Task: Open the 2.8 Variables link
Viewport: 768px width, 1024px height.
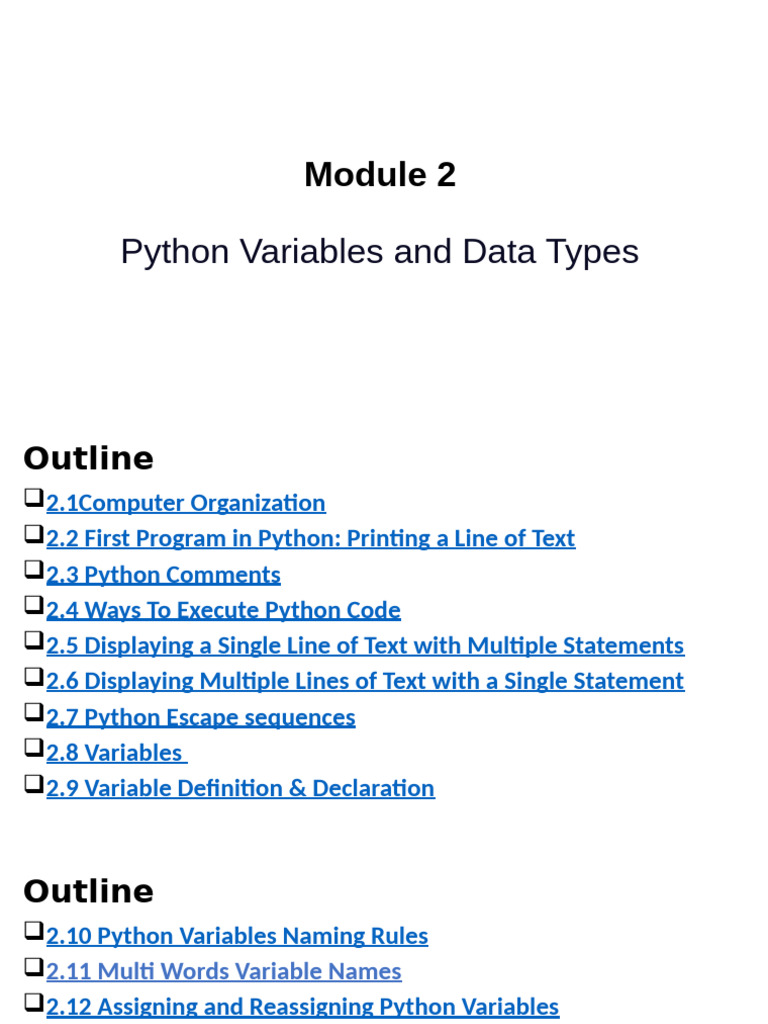Action: tap(114, 753)
